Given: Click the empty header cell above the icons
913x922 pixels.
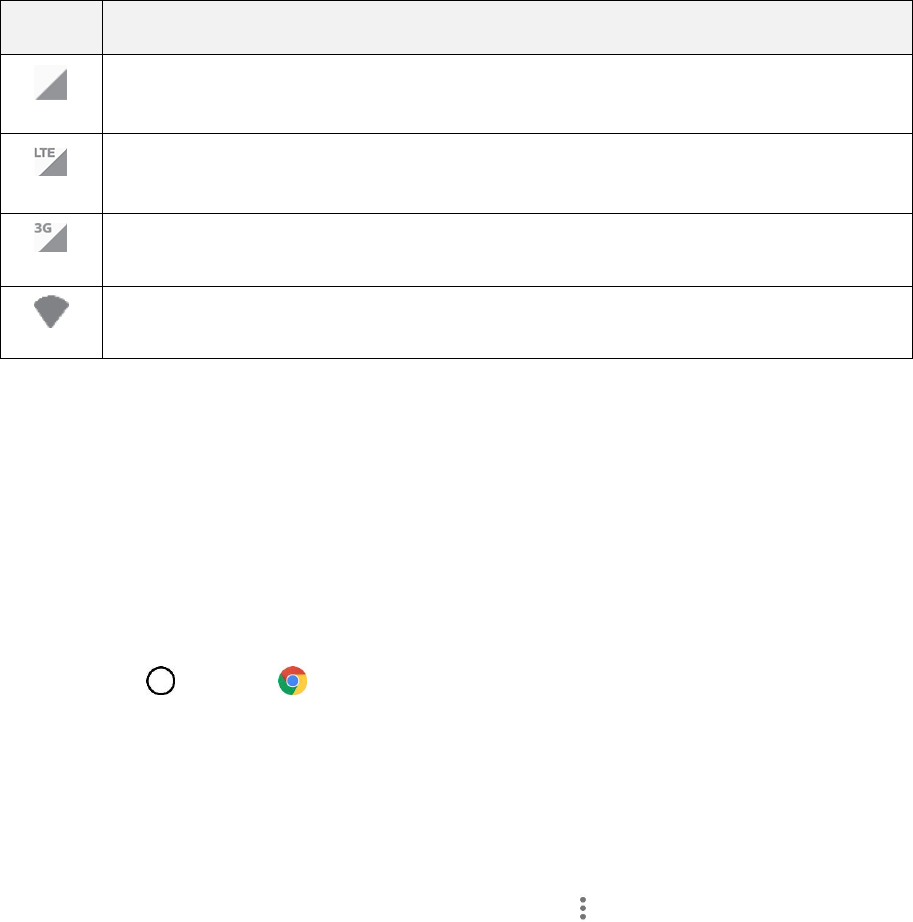Looking at the screenshot, I should (51, 27).
